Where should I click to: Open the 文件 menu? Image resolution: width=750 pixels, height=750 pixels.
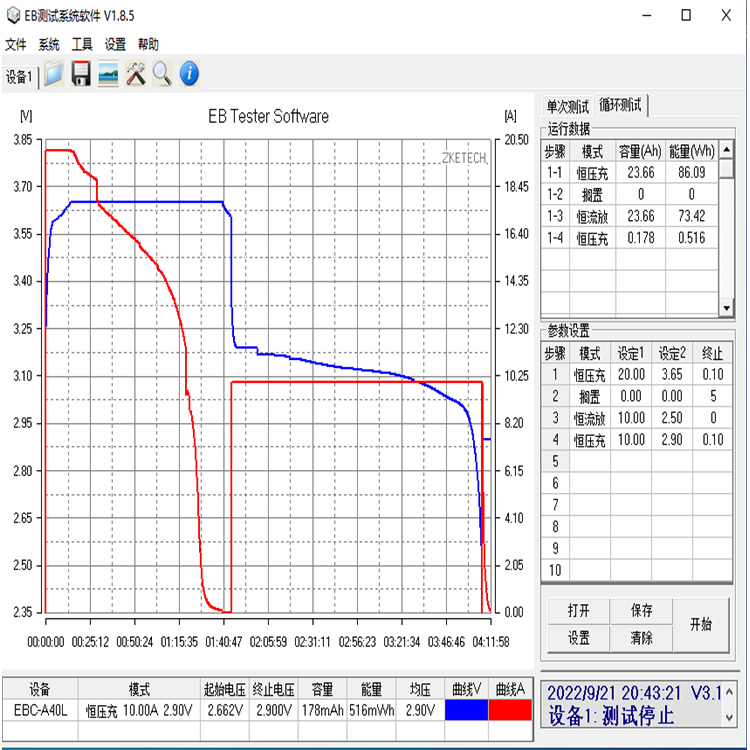click(16, 45)
